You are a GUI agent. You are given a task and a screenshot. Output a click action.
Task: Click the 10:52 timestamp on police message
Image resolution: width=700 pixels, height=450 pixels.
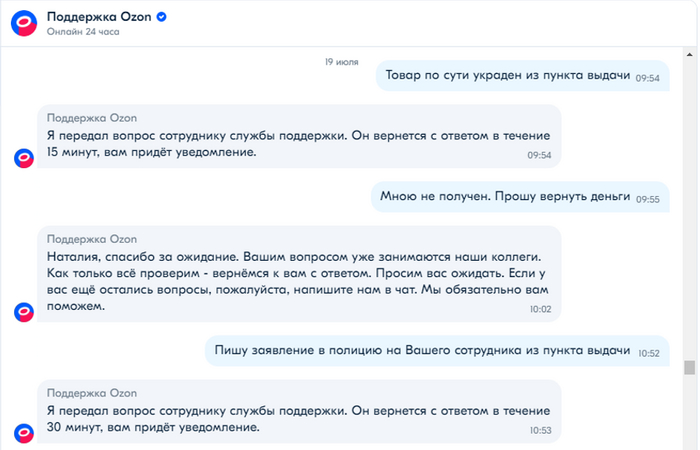point(649,352)
